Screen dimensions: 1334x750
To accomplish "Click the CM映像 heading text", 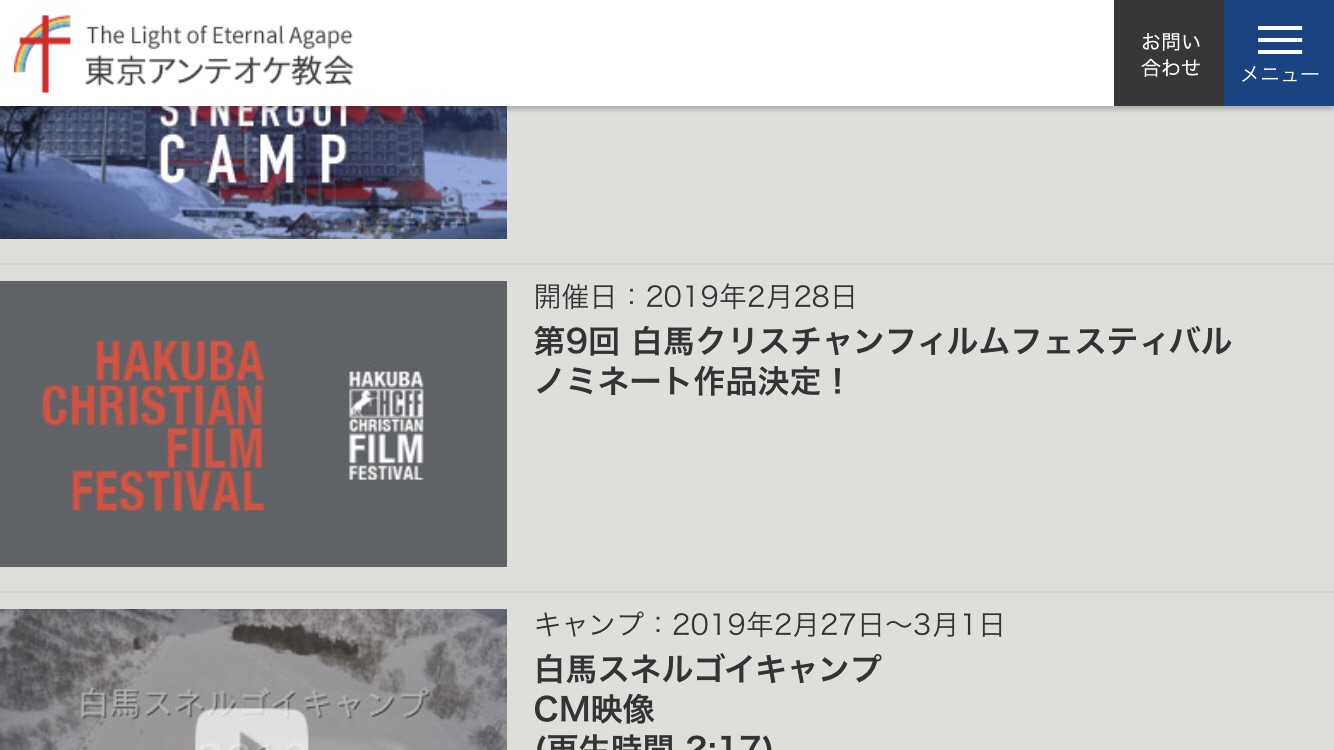I will 594,709.
